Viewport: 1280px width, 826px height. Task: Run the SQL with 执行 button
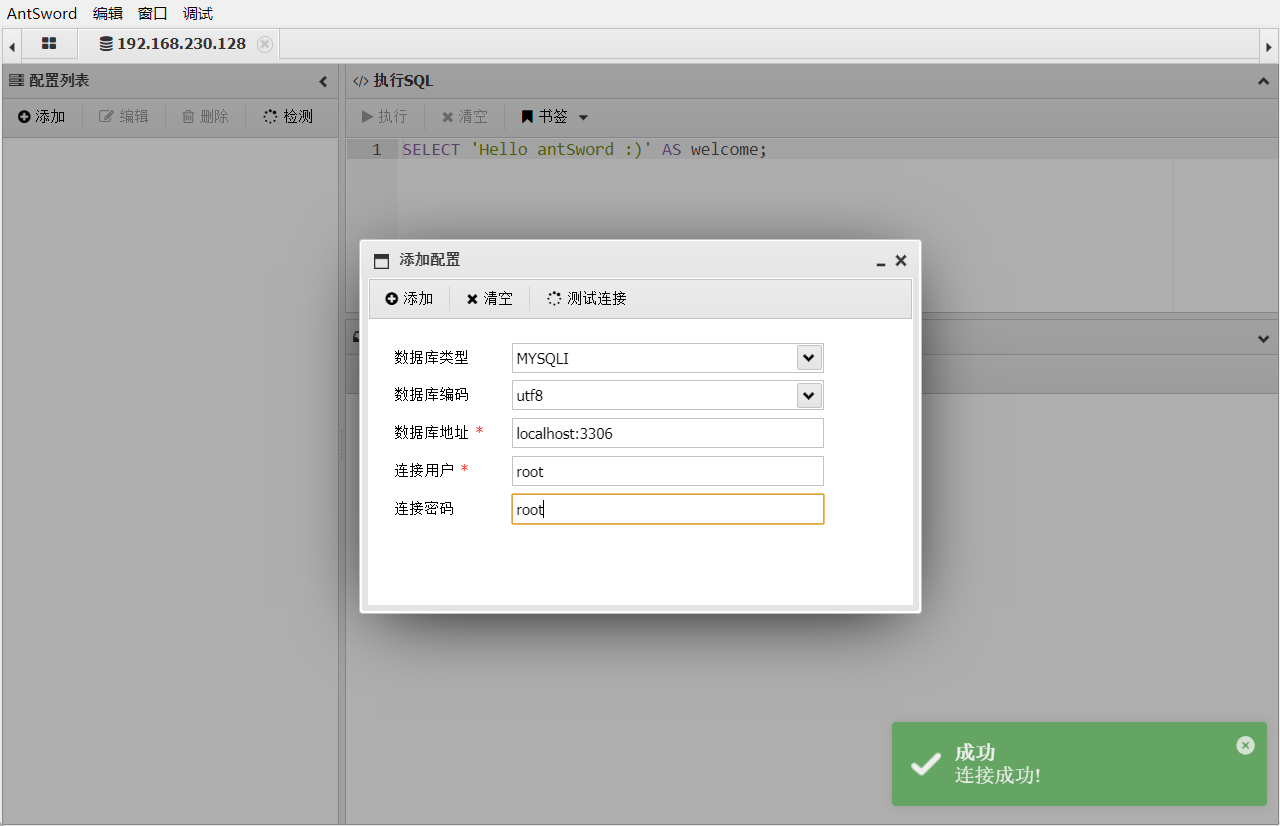[x=384, y=117]
